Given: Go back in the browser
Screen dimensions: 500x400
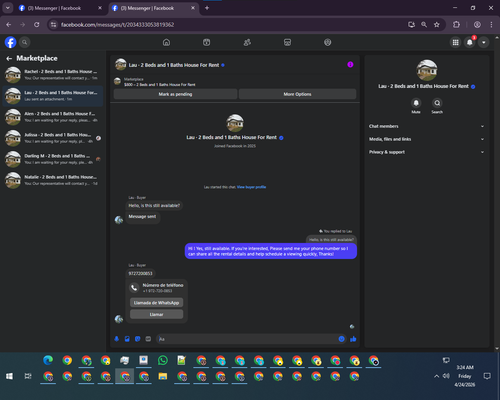Looking at the screenshot, I should pos(9,25).
